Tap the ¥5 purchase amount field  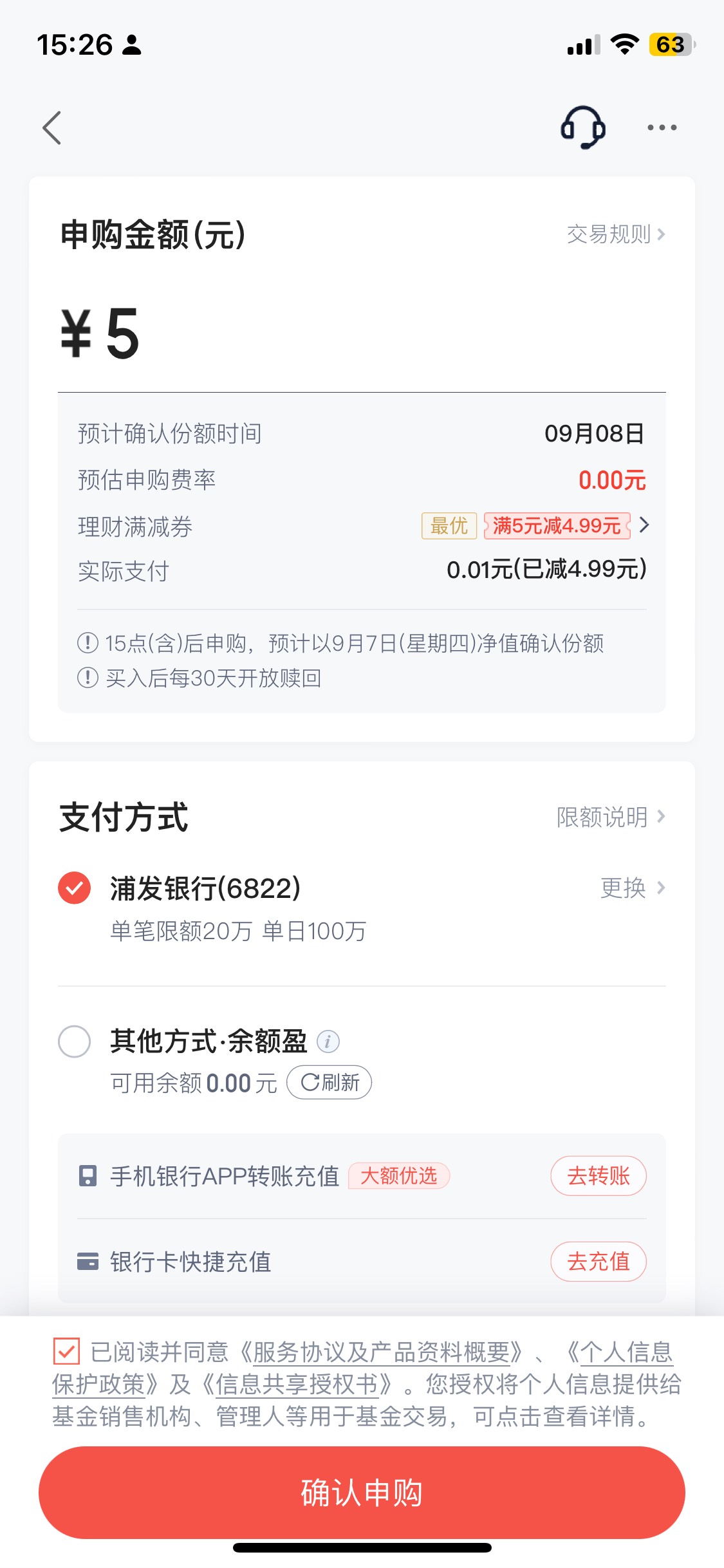click(x=362, y=333)
